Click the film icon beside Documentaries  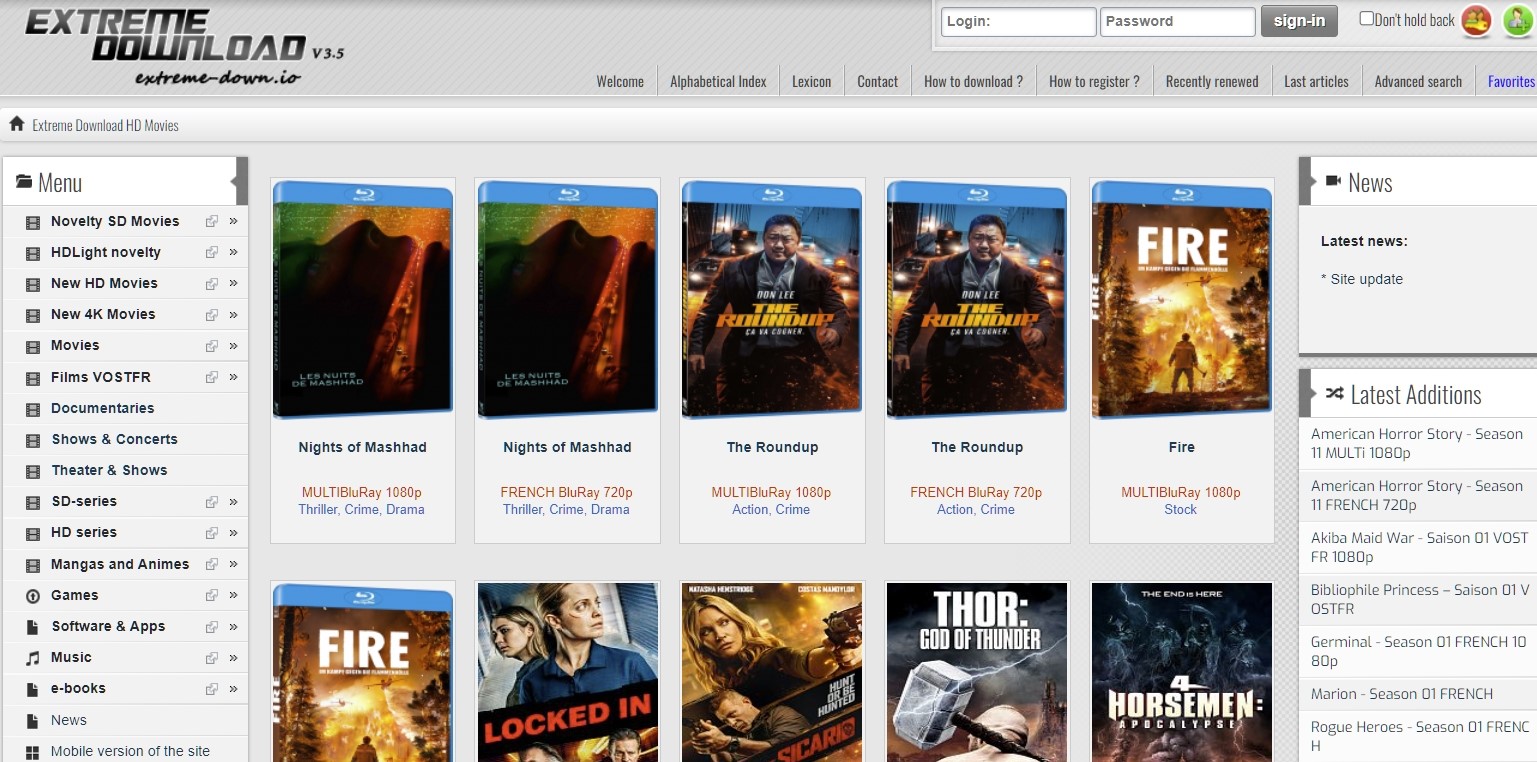pyautogui.click(x=33, y=409)
